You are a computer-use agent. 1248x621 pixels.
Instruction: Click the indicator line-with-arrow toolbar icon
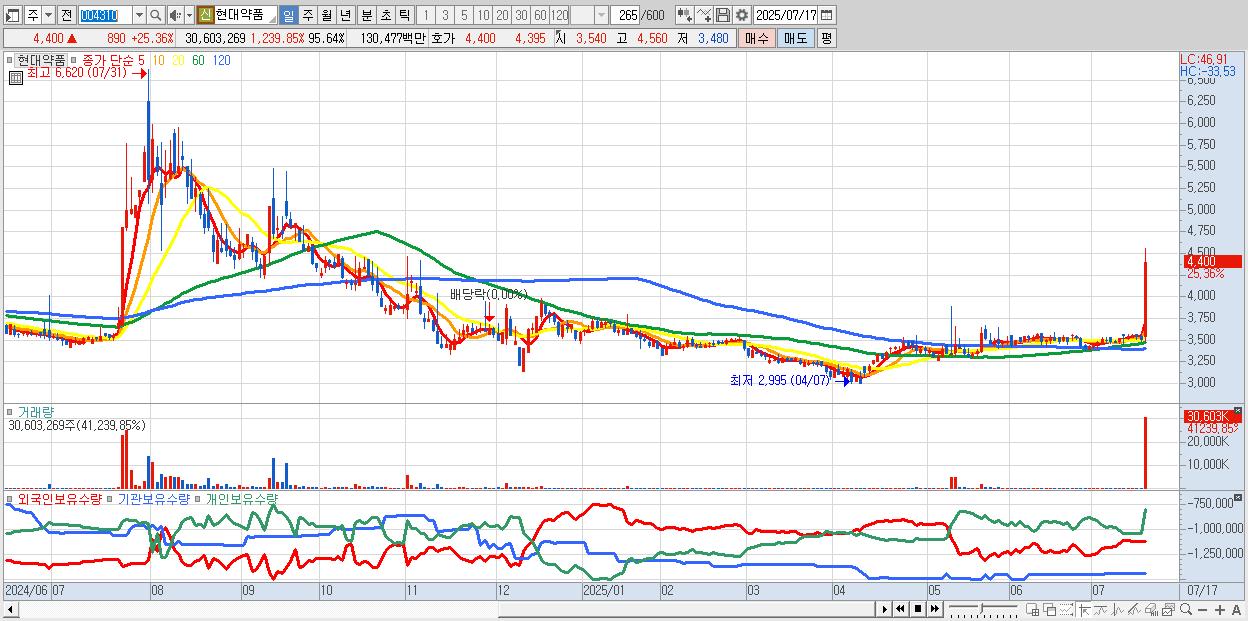coord(704,15)
